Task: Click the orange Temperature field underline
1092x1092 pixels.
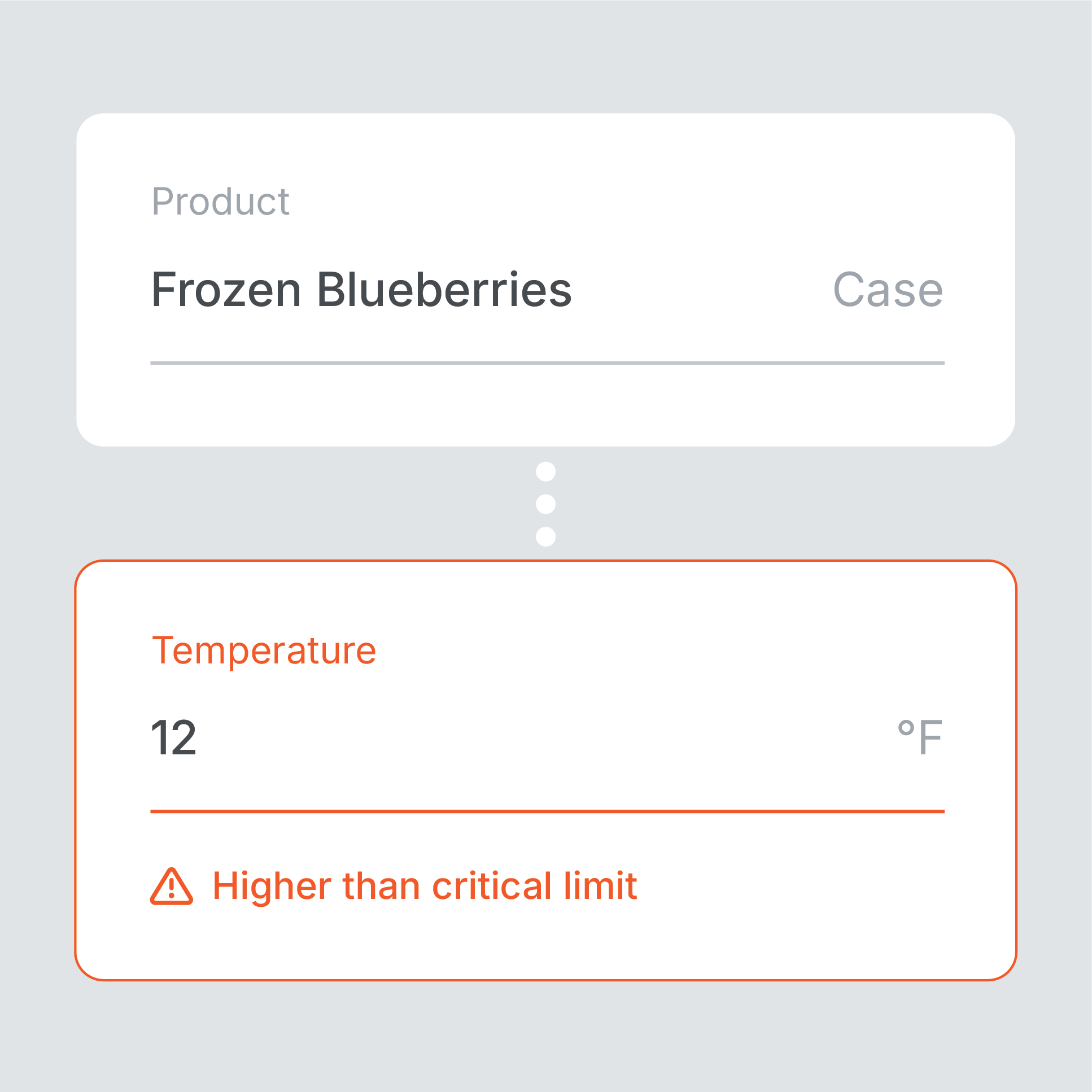Action: [547, 811]
